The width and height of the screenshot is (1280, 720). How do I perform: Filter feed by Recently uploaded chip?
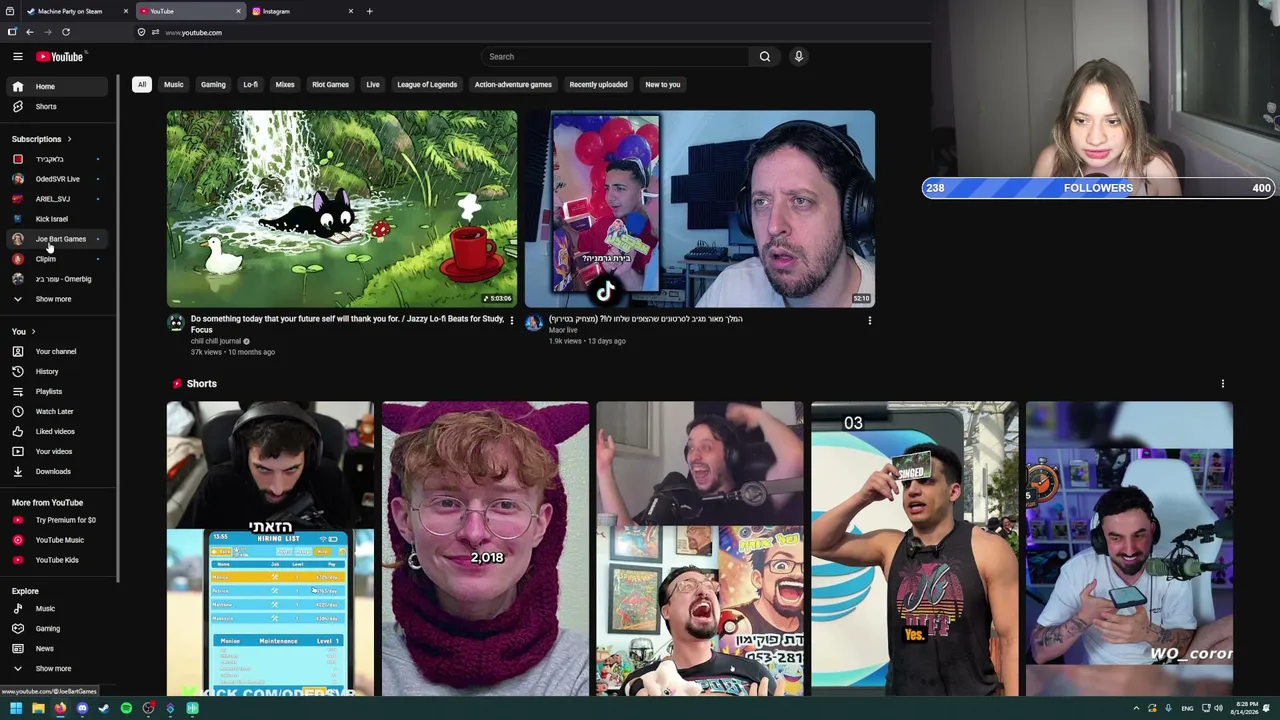[598, 84]
